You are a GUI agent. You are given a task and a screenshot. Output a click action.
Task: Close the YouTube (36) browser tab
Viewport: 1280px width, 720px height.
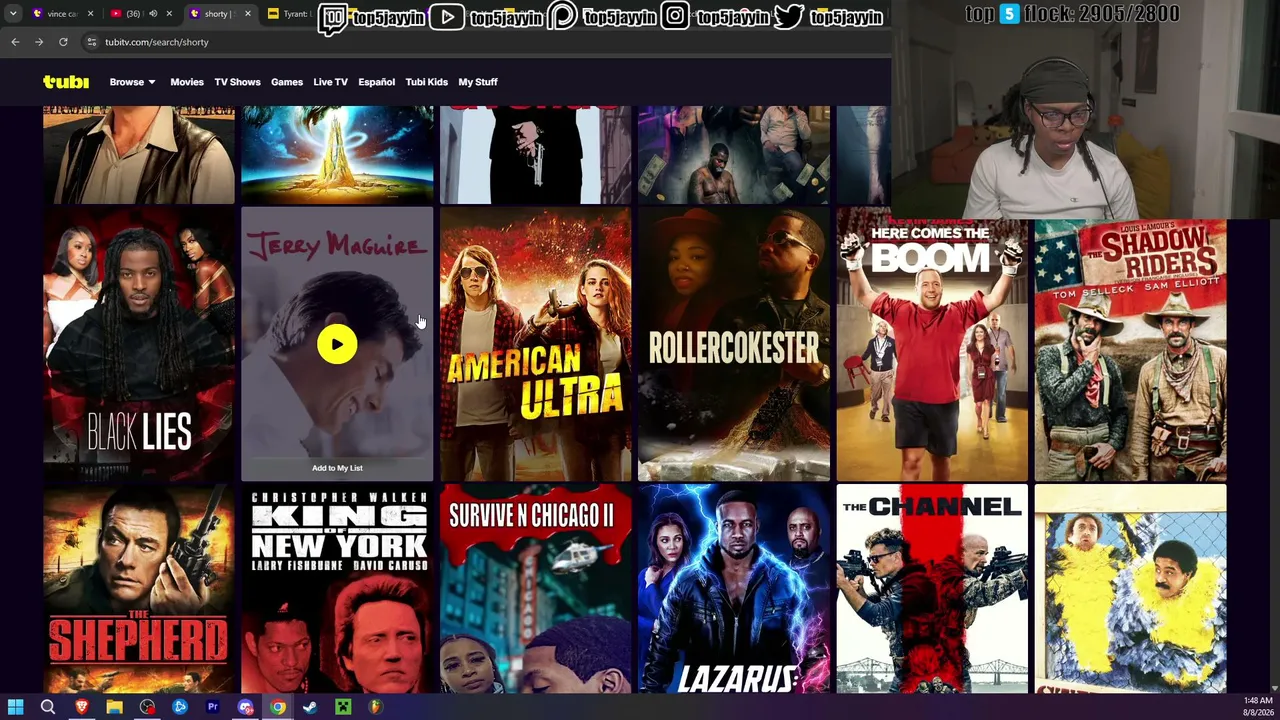point(169,14)
